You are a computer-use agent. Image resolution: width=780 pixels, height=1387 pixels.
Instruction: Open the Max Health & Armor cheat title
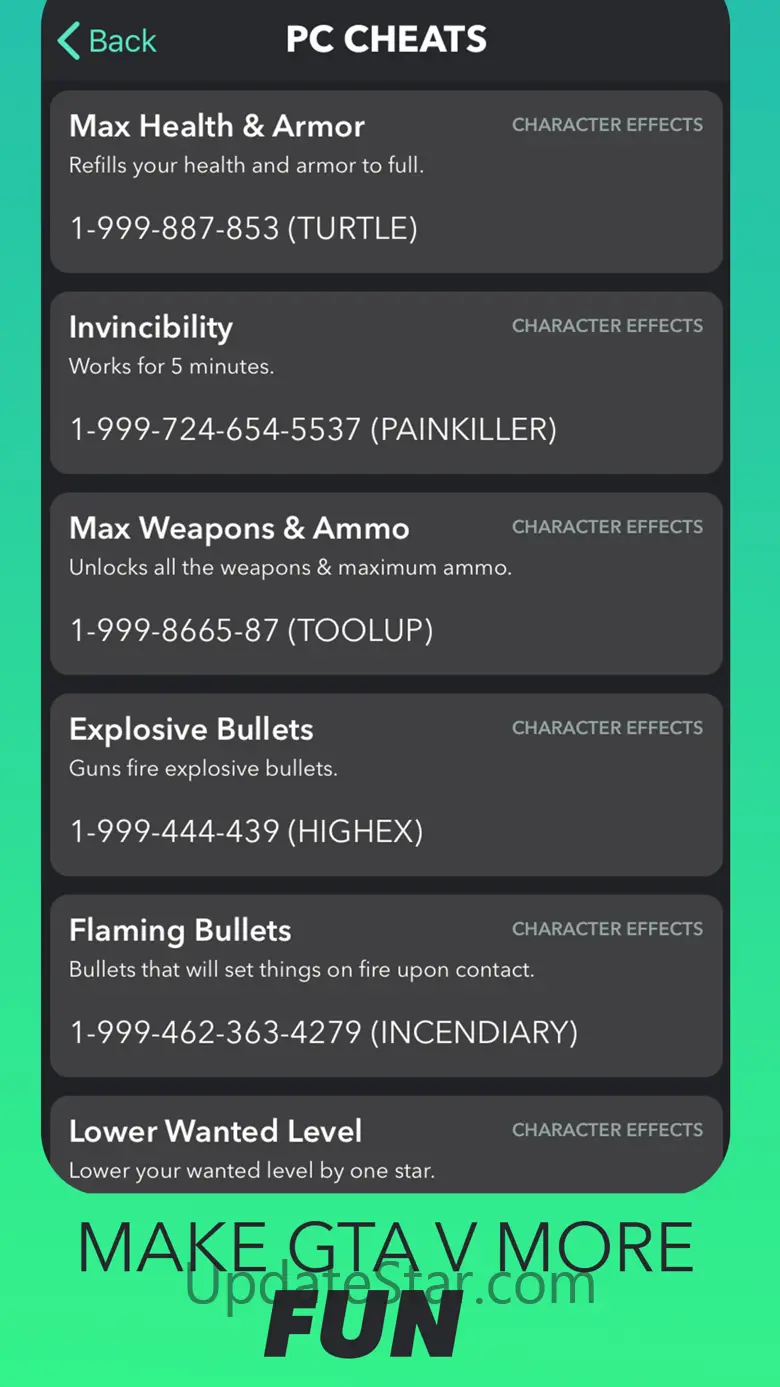217,126
